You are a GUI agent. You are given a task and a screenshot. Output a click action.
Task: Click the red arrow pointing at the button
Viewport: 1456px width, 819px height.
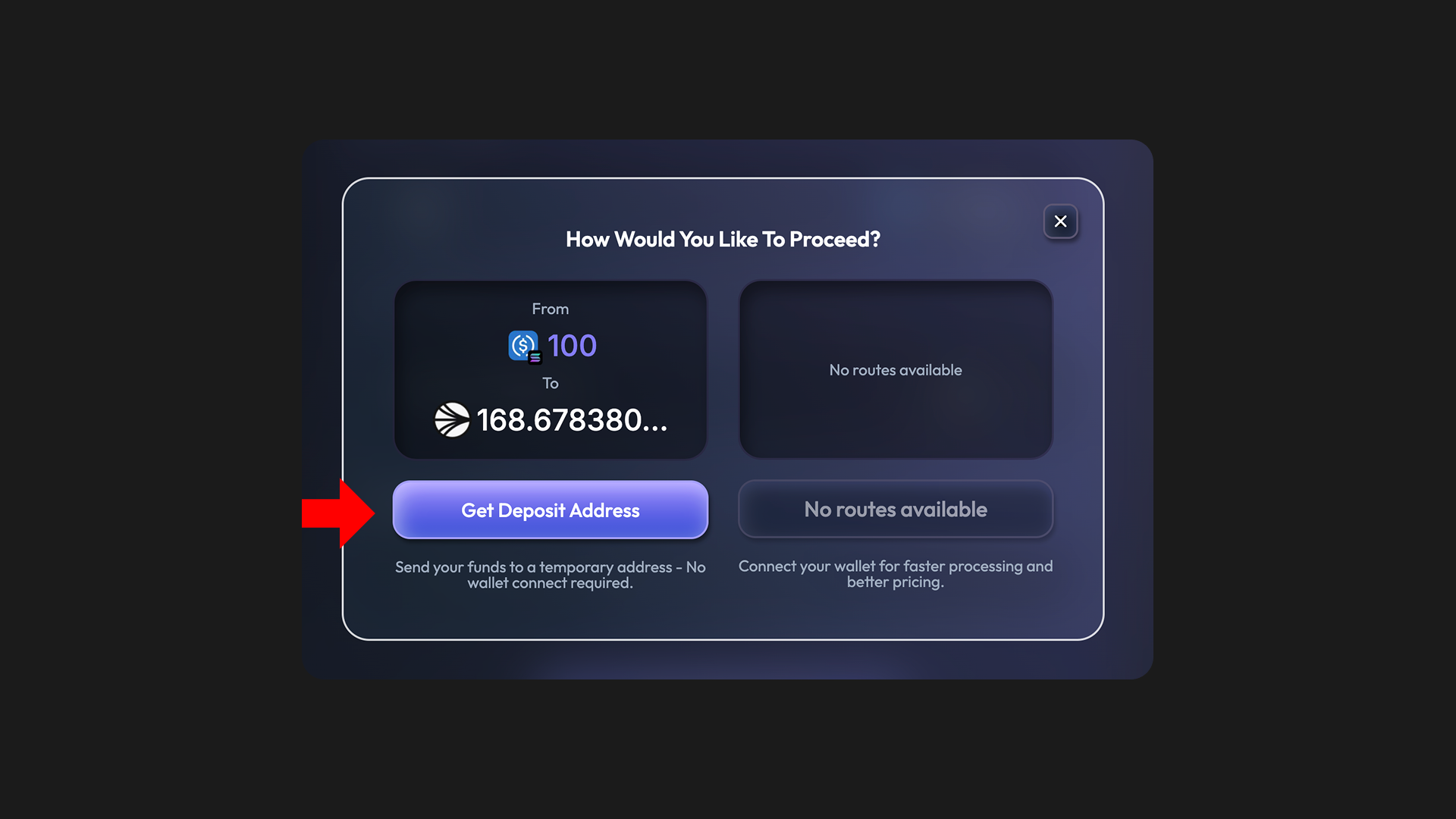(x=337, y=513)
